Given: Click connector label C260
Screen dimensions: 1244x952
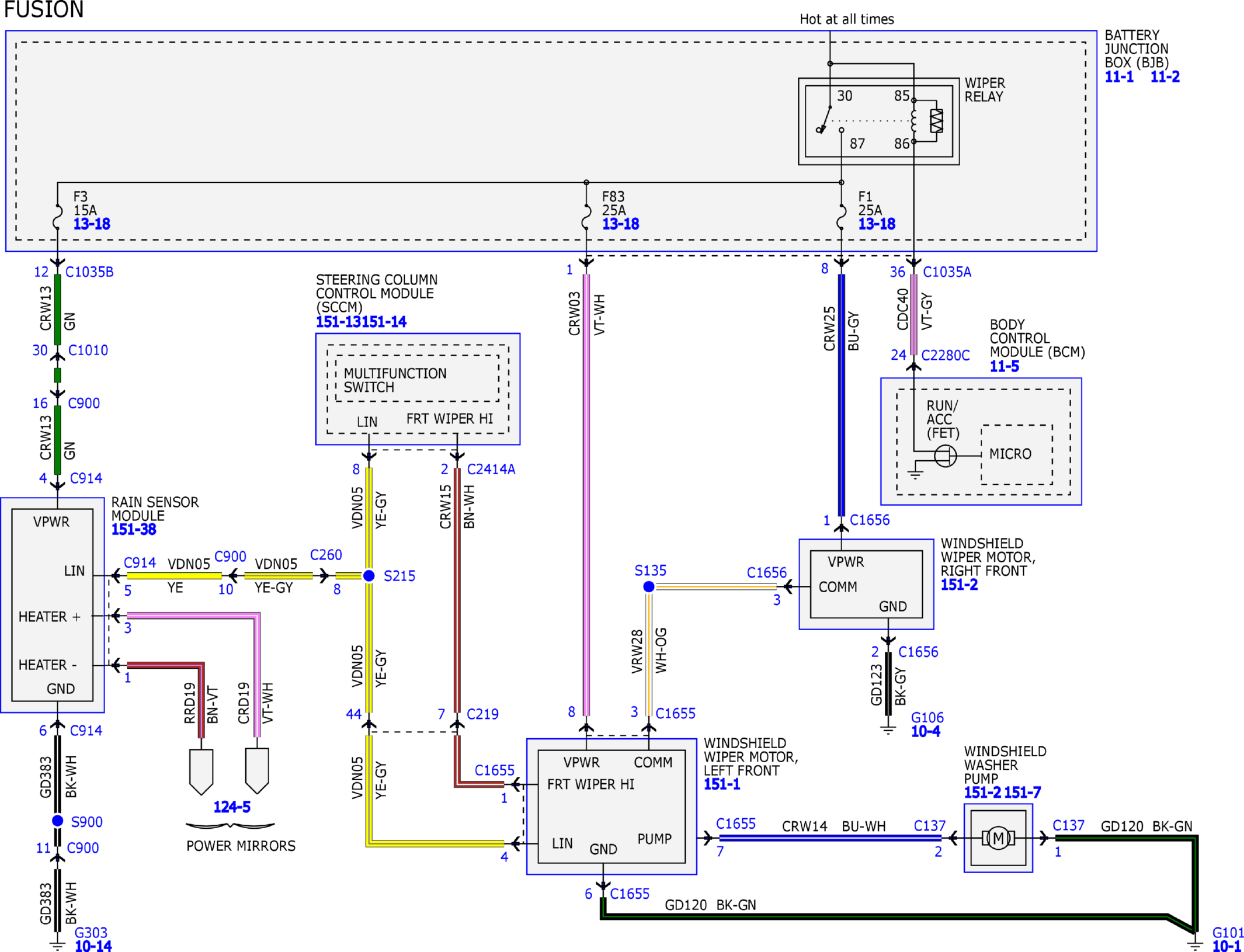Looking at the screenshot, I should tap(326, 555).
